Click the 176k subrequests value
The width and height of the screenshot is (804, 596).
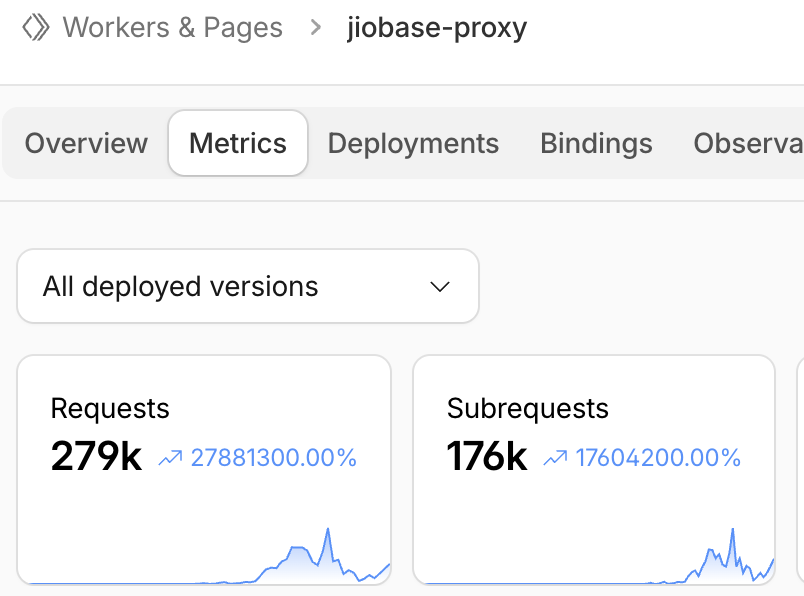point(487,456)
